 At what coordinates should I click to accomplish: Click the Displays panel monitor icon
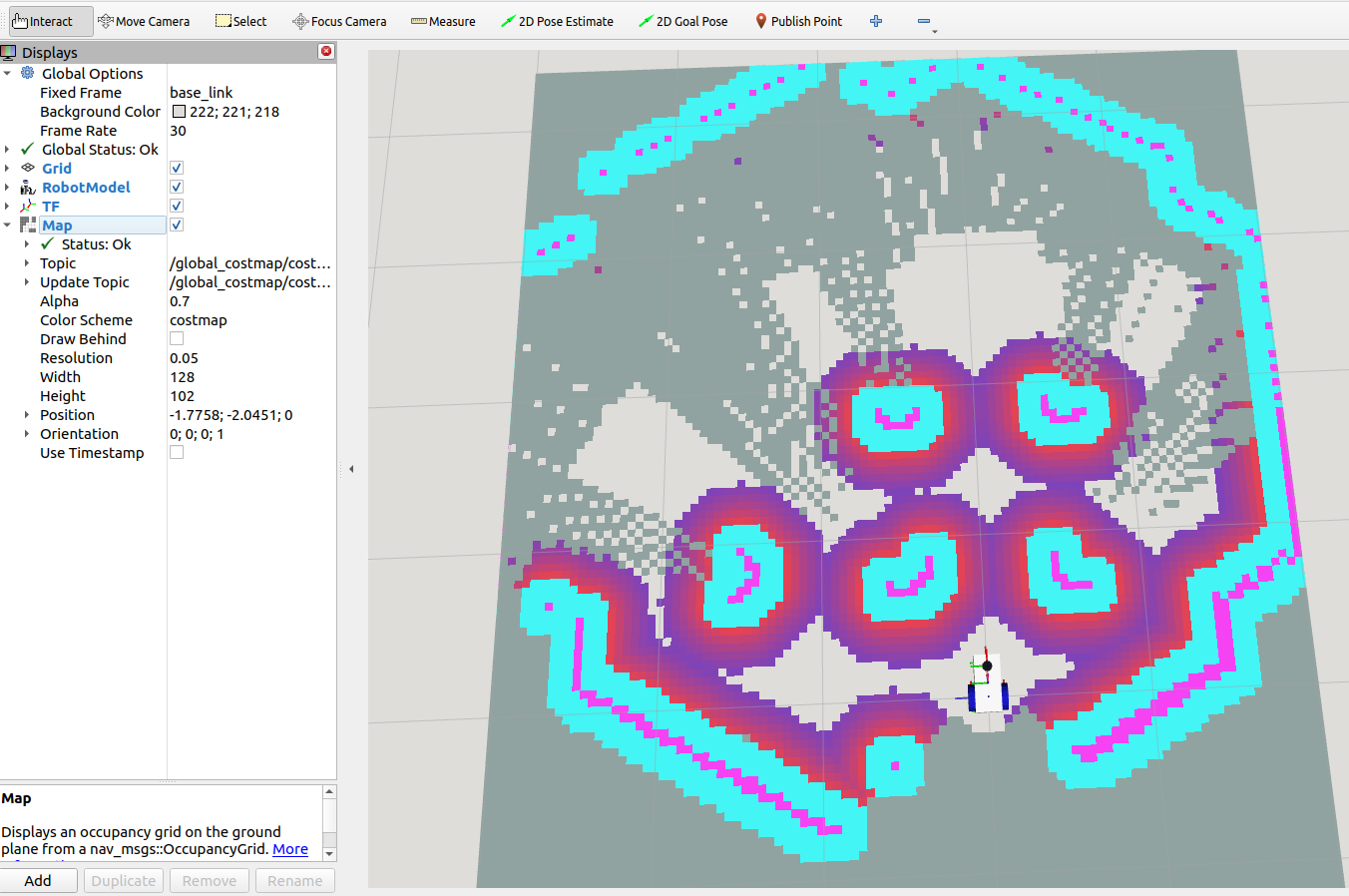(9, 52)
